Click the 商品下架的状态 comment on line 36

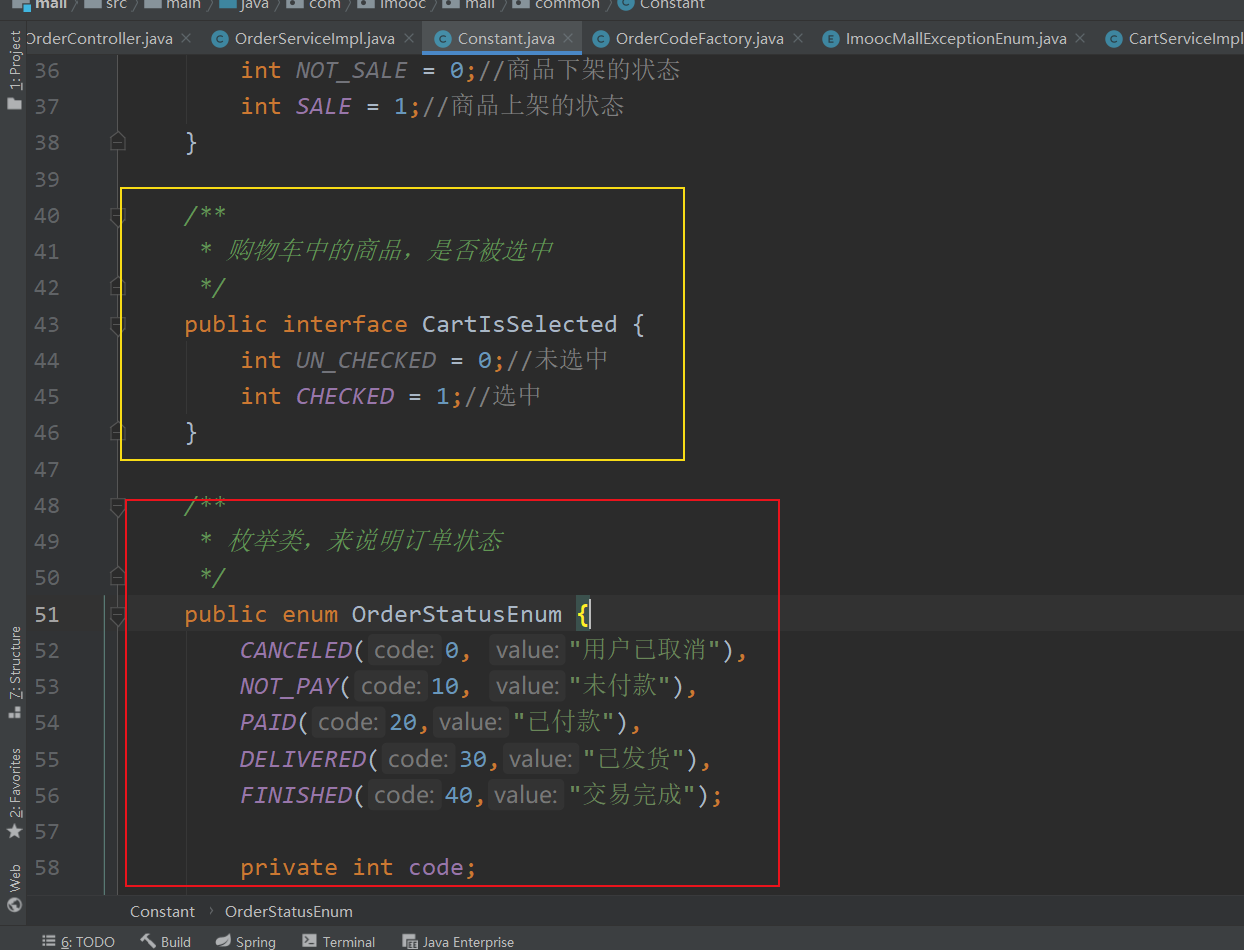click(580, 70)
